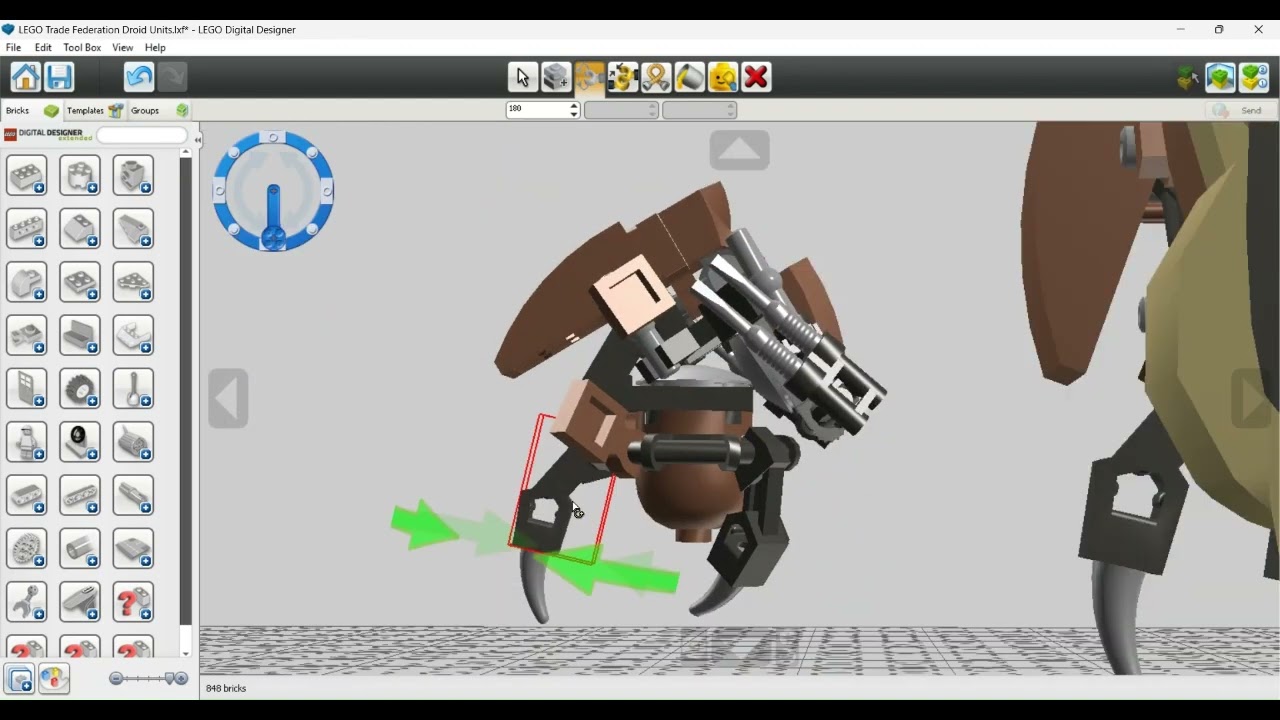Expand the flat plates category
Image resolution: width=1280 pixels, height=720 pixels.
(x=80, y=282)
